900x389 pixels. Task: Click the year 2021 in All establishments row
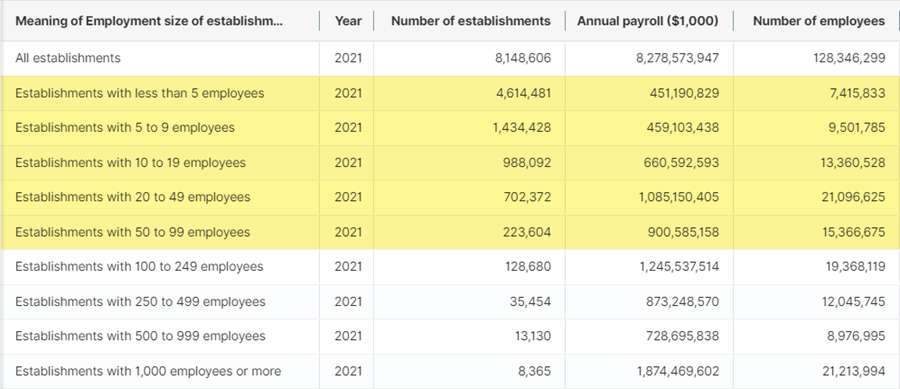coord(348,58)
